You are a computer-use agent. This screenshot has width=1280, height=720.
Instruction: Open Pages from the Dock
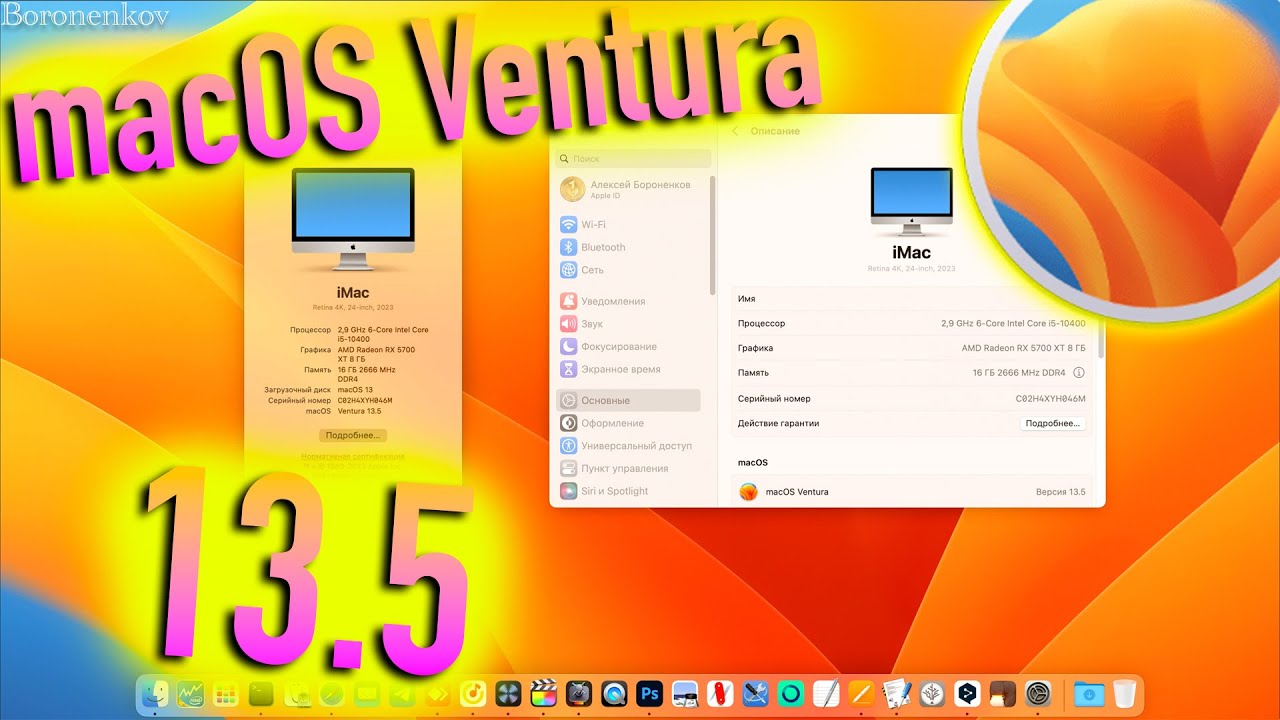coord(862,692)
